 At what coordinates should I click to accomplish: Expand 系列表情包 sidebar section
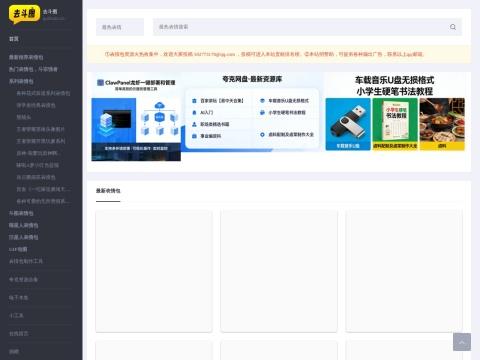(x=21, y=81)
